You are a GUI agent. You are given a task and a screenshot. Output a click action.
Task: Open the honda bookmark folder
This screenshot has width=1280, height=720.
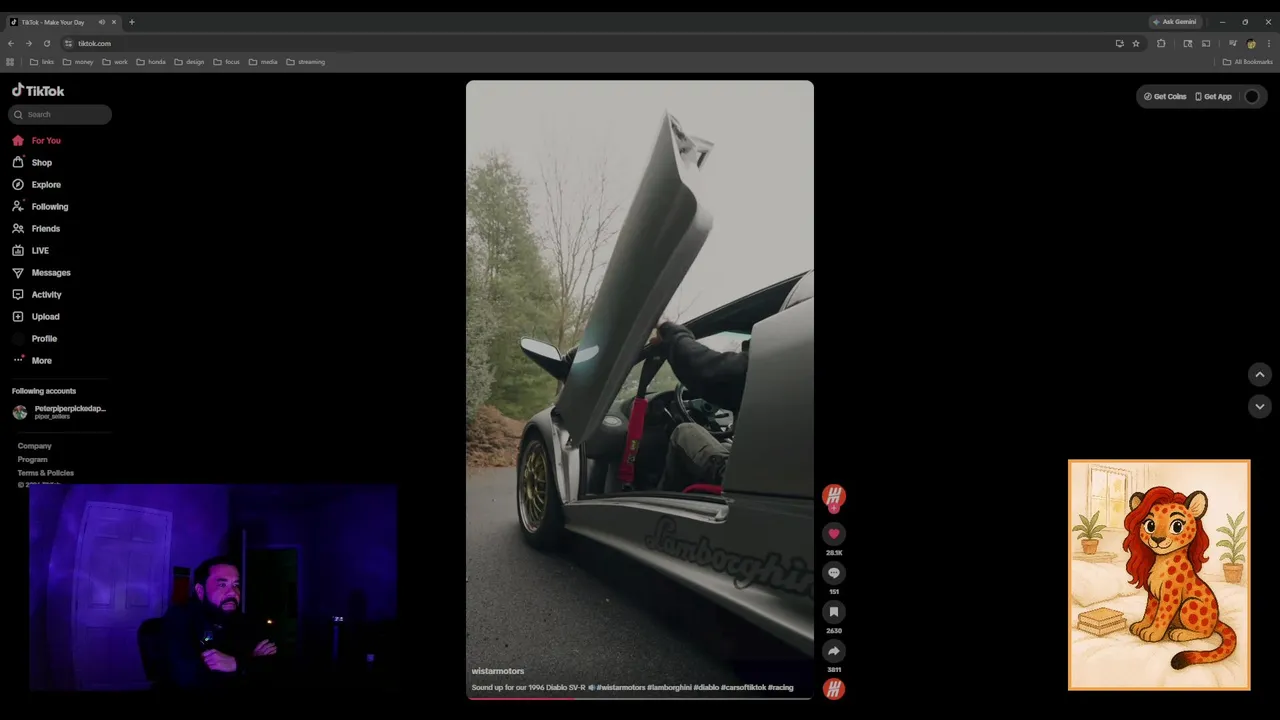pos(151,62)
